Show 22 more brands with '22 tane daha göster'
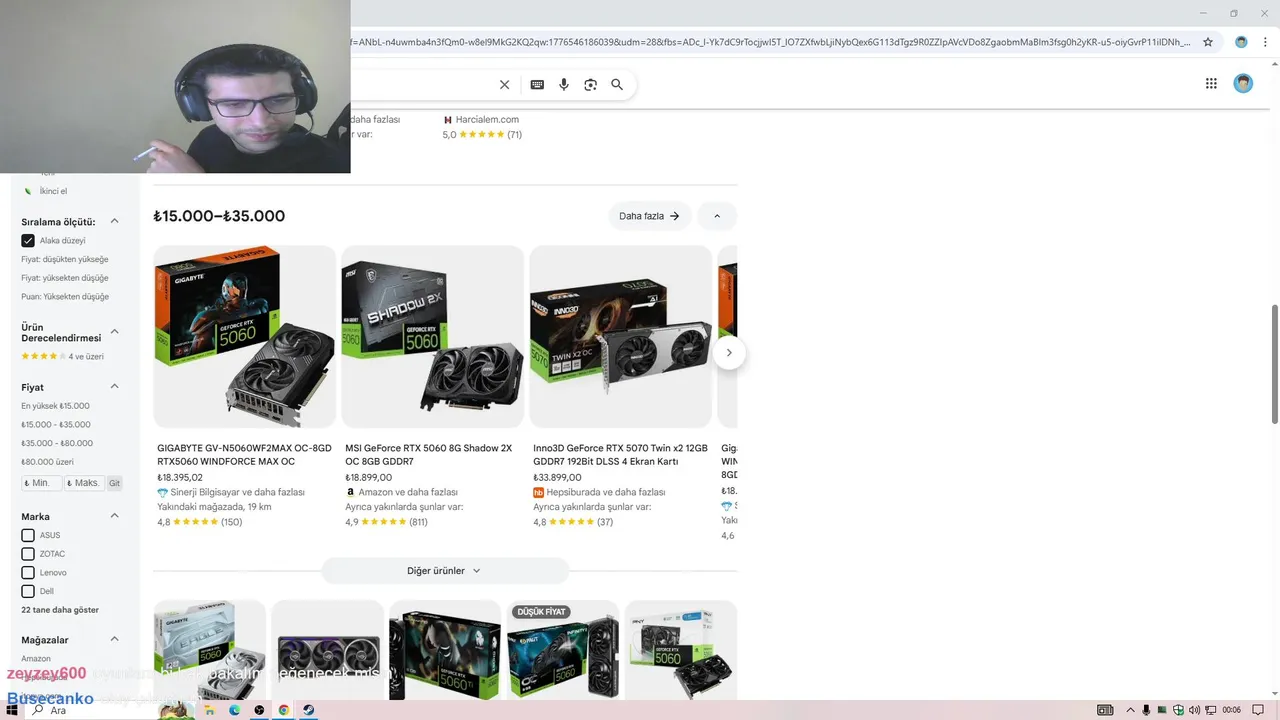Viewport: 1280px width, 720px height. [60, 610]
